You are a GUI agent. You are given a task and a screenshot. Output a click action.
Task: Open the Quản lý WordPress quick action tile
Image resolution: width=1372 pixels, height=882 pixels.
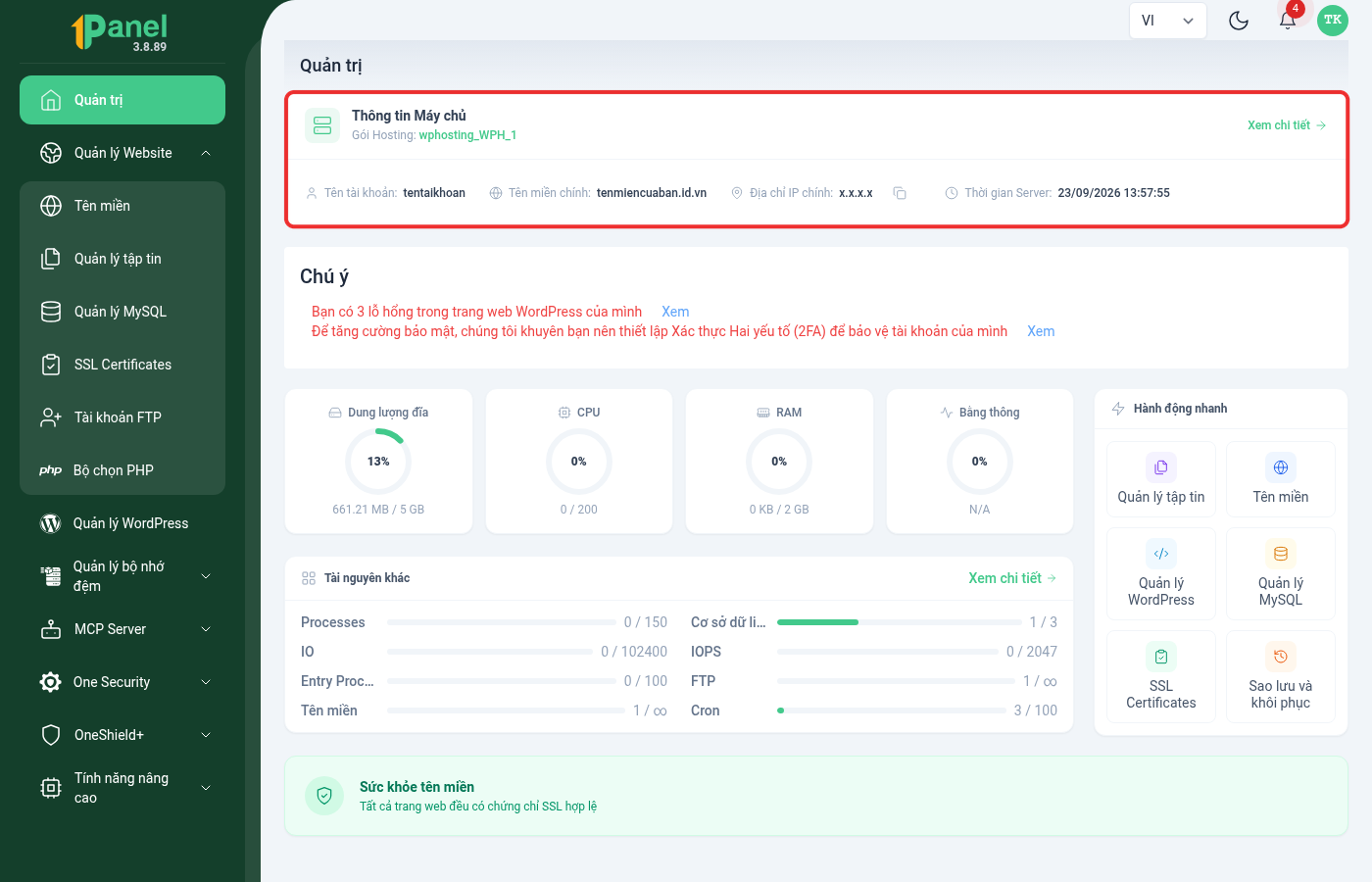[x=1161, y=573]
